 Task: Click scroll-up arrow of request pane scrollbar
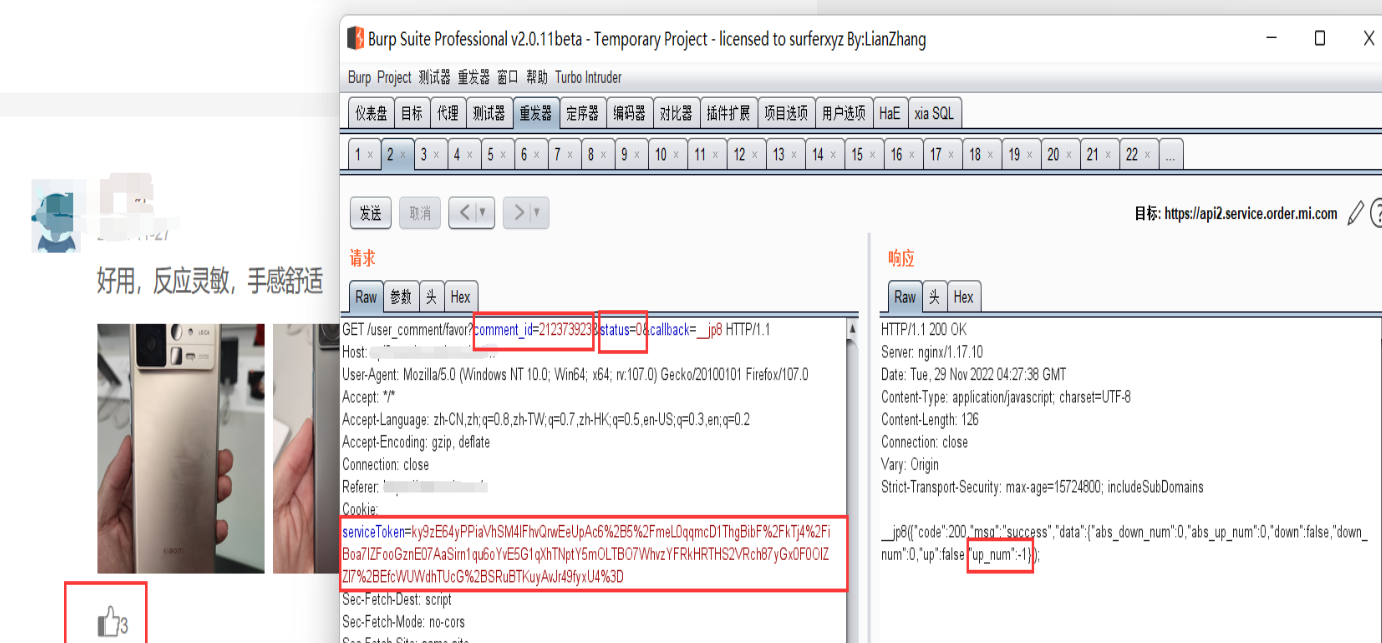pos(851,328)
